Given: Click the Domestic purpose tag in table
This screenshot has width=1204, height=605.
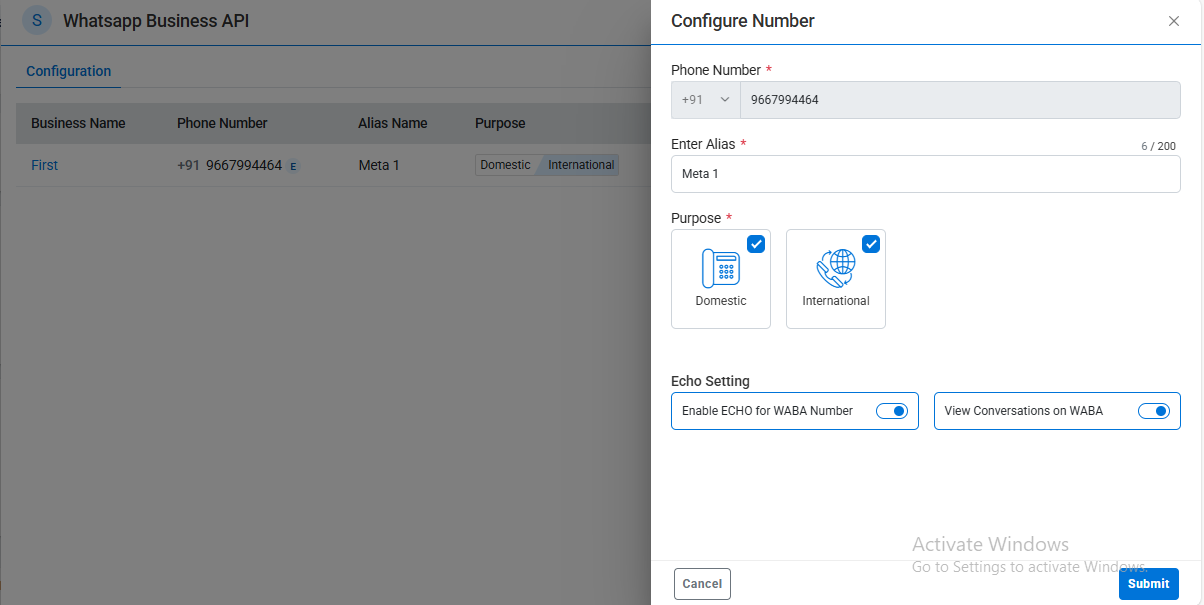Looking at the screenshot, I should tap(505, 165).
